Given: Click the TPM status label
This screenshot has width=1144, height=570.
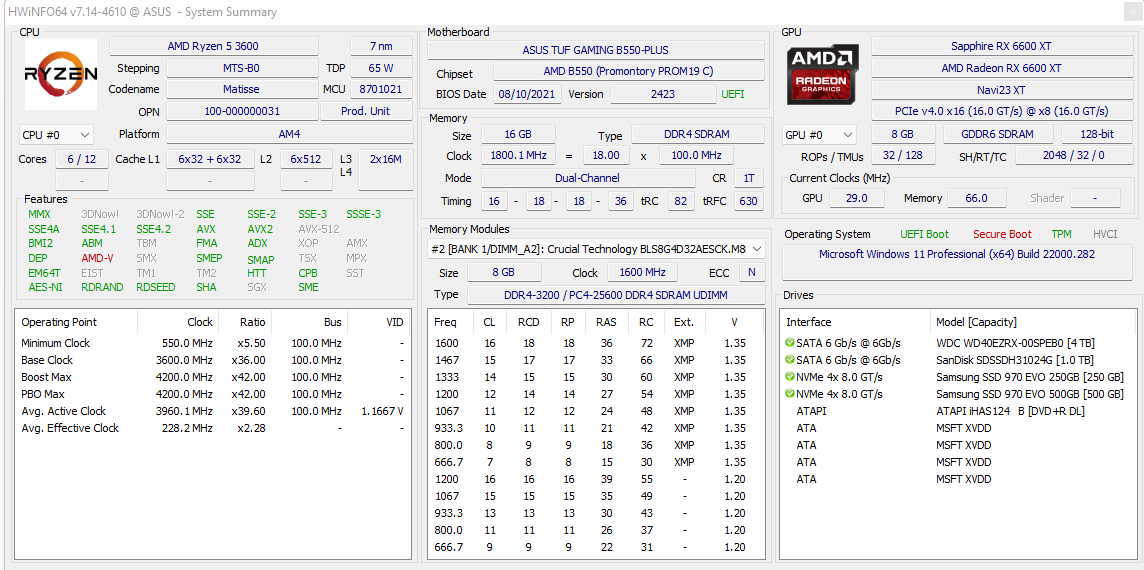Looking at the screenshot, I should (x=1062, y=234).
